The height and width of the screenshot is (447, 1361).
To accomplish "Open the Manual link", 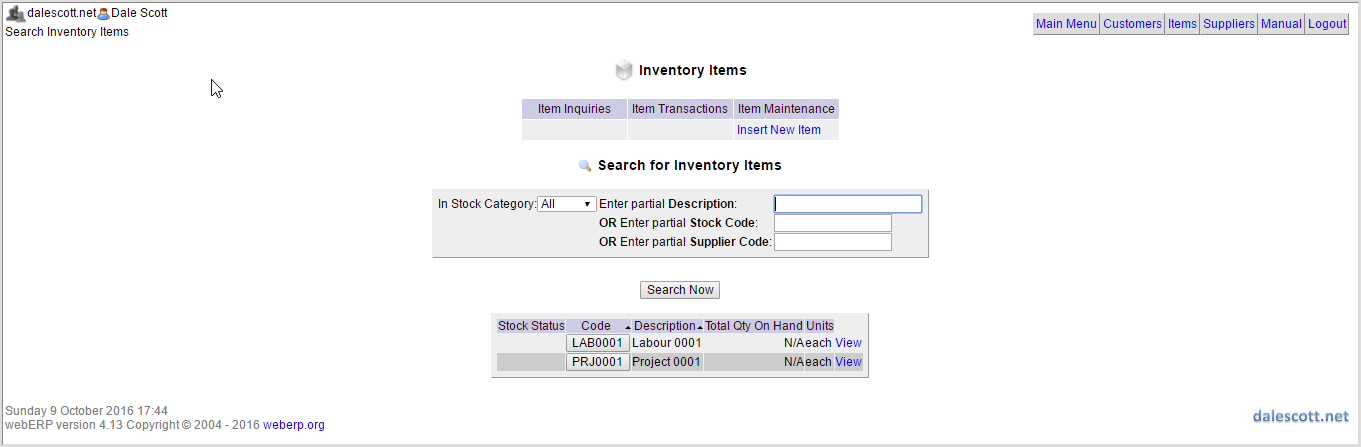I will pos(1281,24).
